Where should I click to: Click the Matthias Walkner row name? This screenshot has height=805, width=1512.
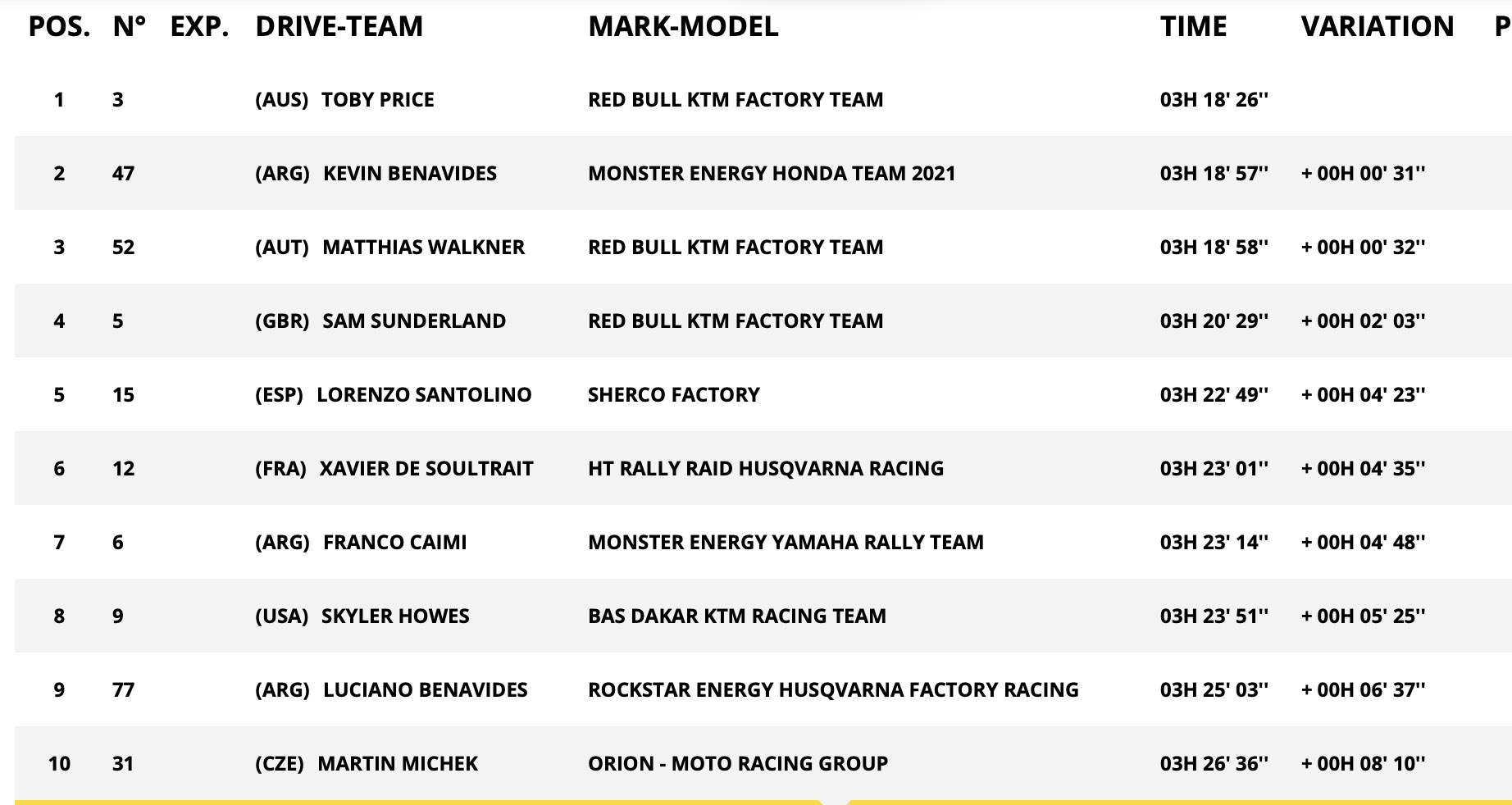[423, 248]
